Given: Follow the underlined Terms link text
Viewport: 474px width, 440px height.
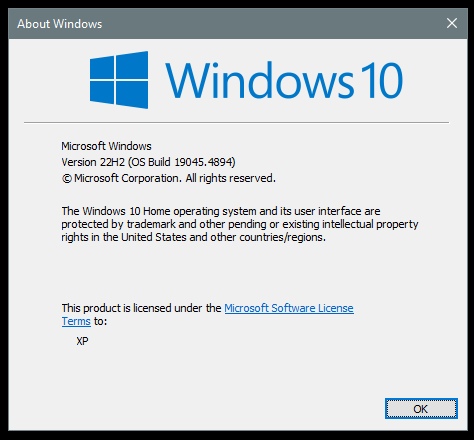Looking at the screenshot, I should (76, 321).
